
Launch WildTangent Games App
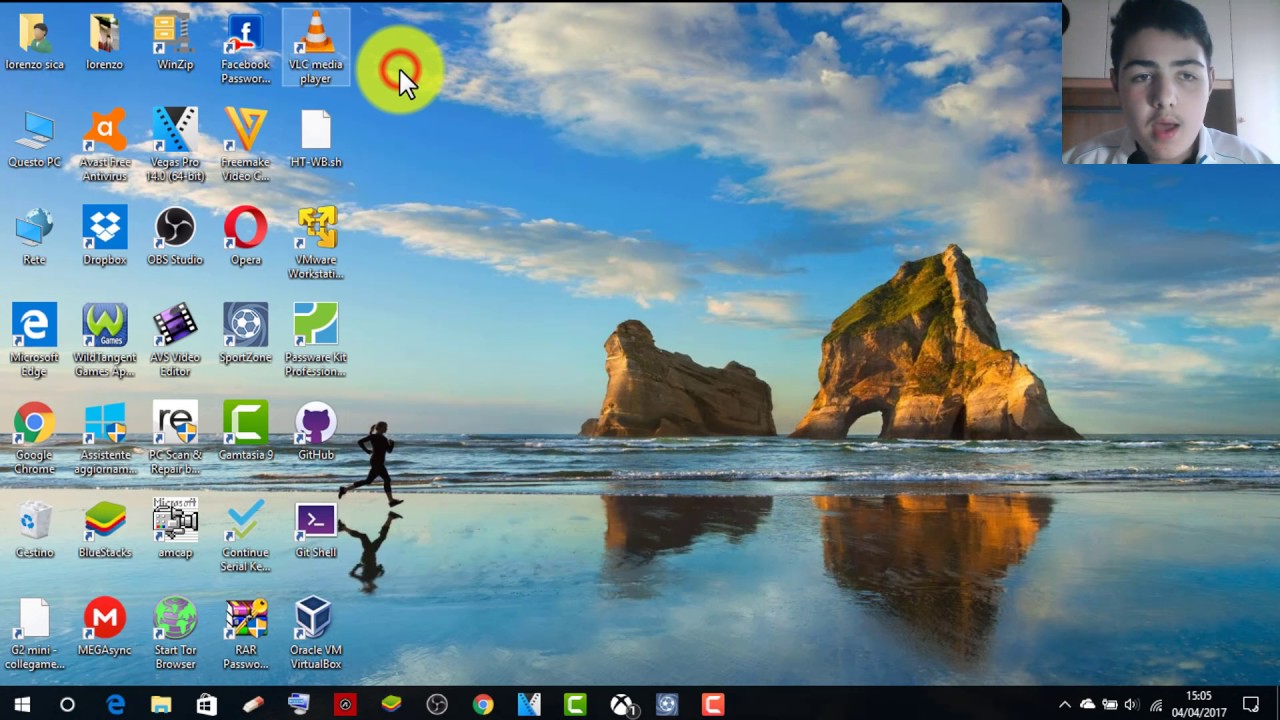[104, 341]
